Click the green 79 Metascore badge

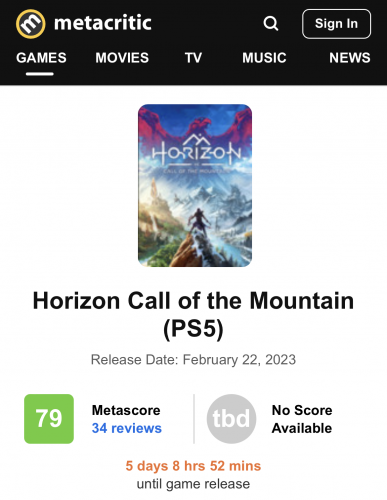click(49, 419)
